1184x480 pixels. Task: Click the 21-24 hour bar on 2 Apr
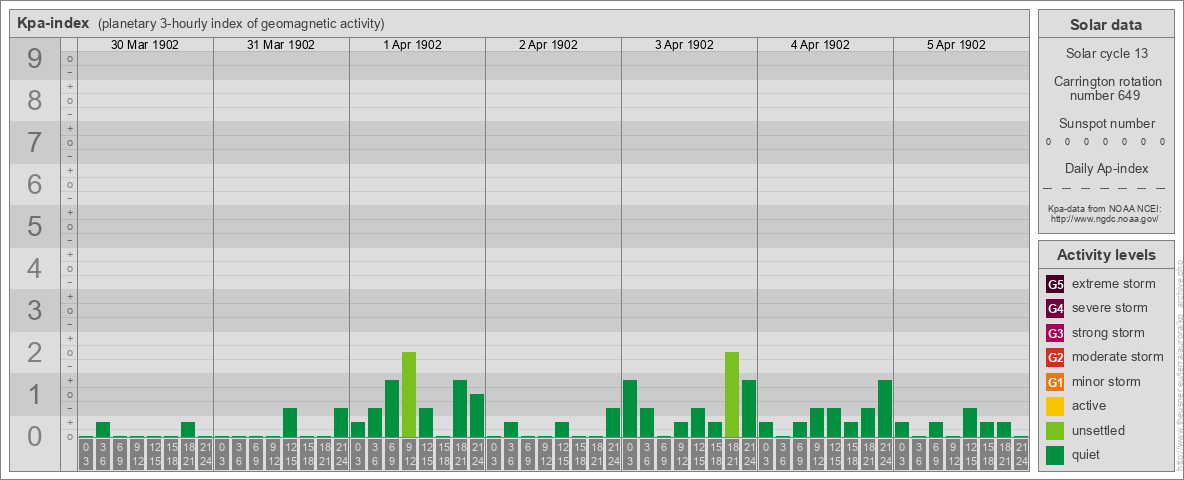coord(613,423)
